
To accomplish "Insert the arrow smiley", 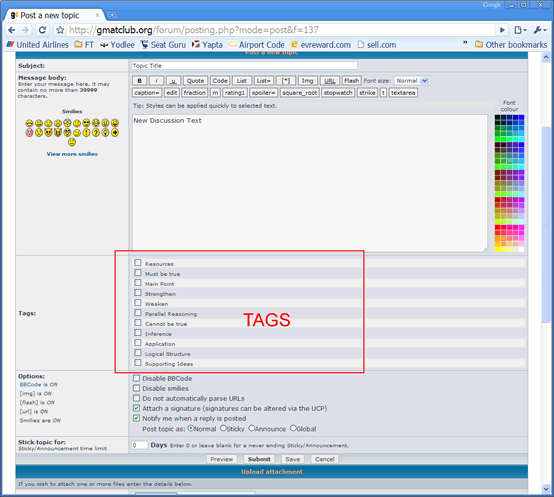I will (x=115, y=132).
